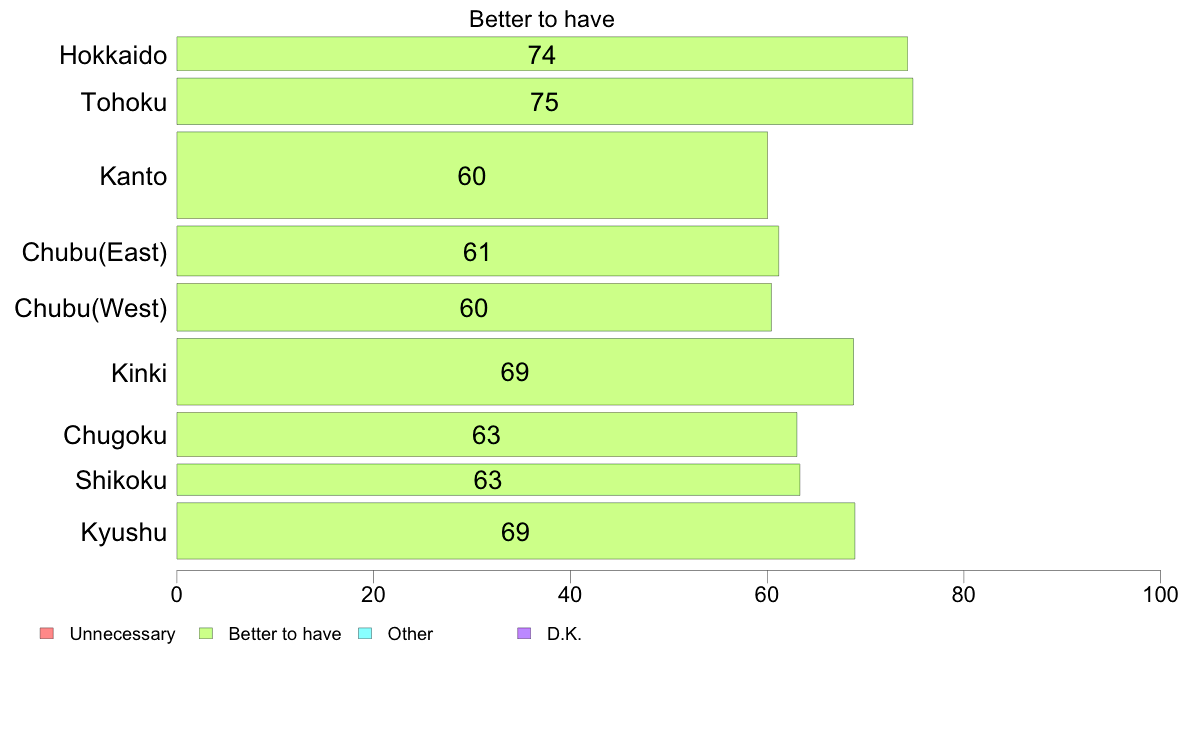This screenshot has height=736, width=1188.
Task: Click the Unnecessary legend label
Action: pos(122,634)
